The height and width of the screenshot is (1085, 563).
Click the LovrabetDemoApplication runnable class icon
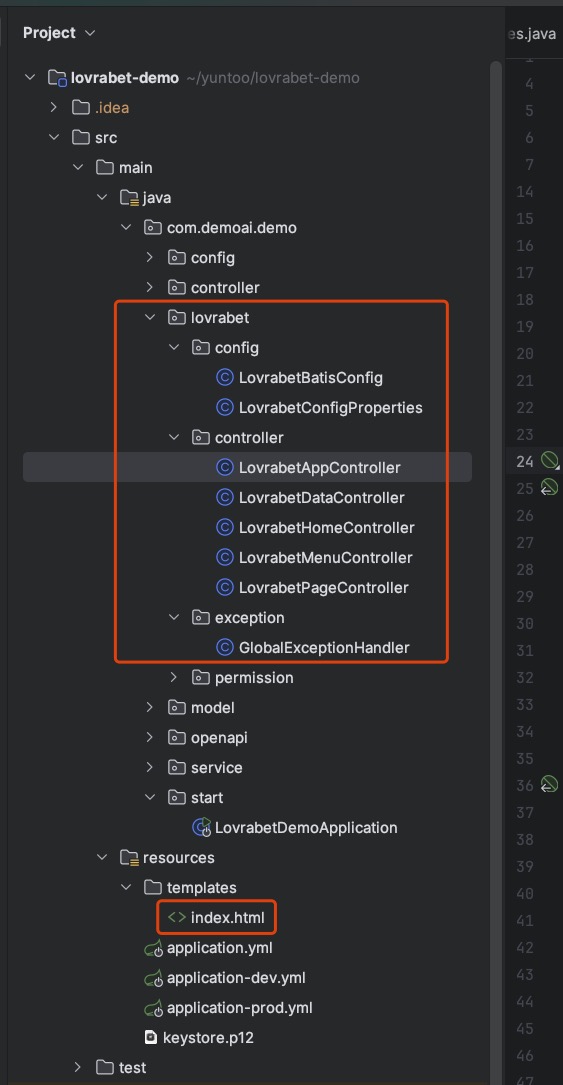(x=201, y=827)
